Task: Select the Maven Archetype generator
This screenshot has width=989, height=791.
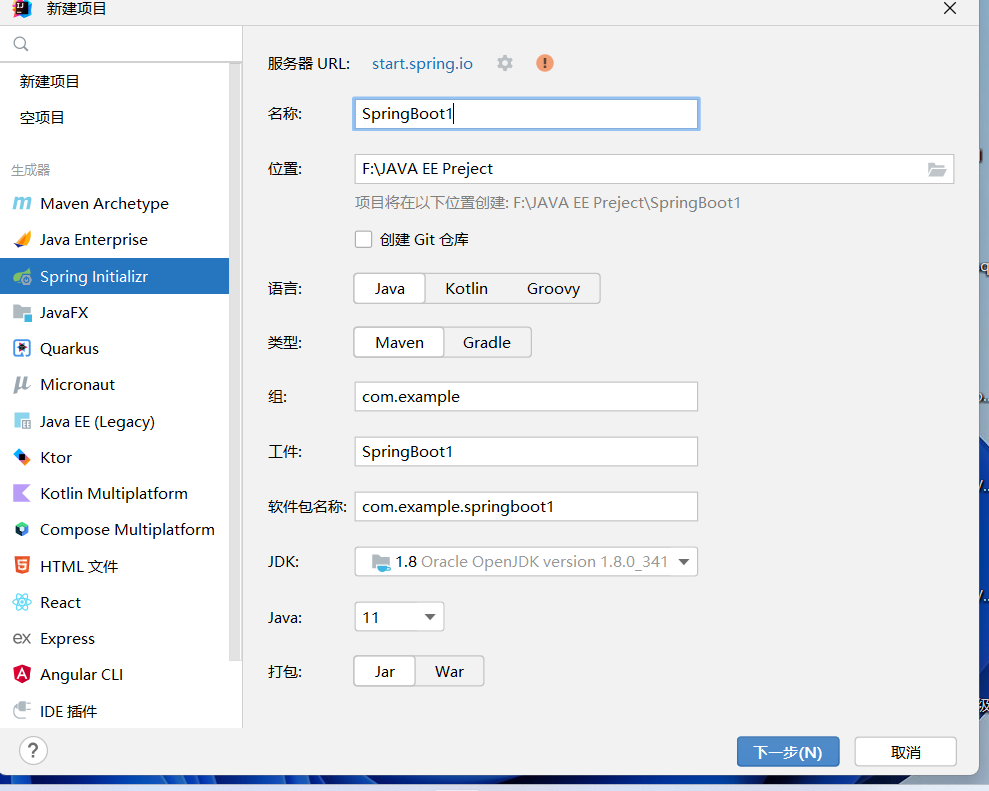Action: (x=103, y=203)
